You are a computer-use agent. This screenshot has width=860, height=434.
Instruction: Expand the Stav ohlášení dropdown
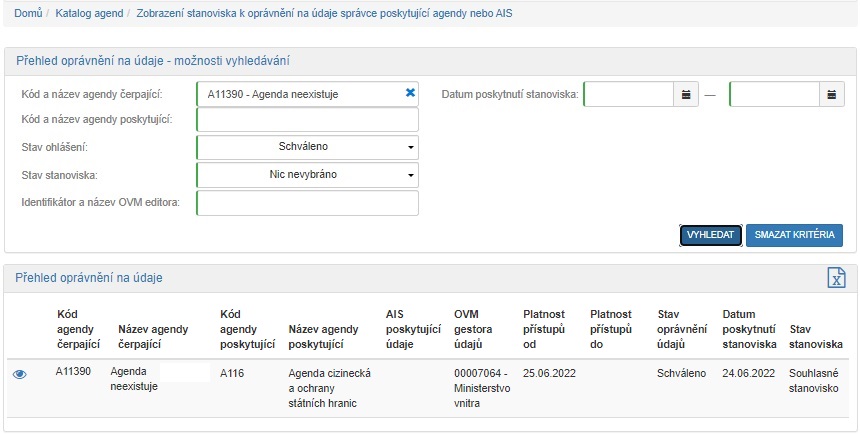tap(308, 147)
